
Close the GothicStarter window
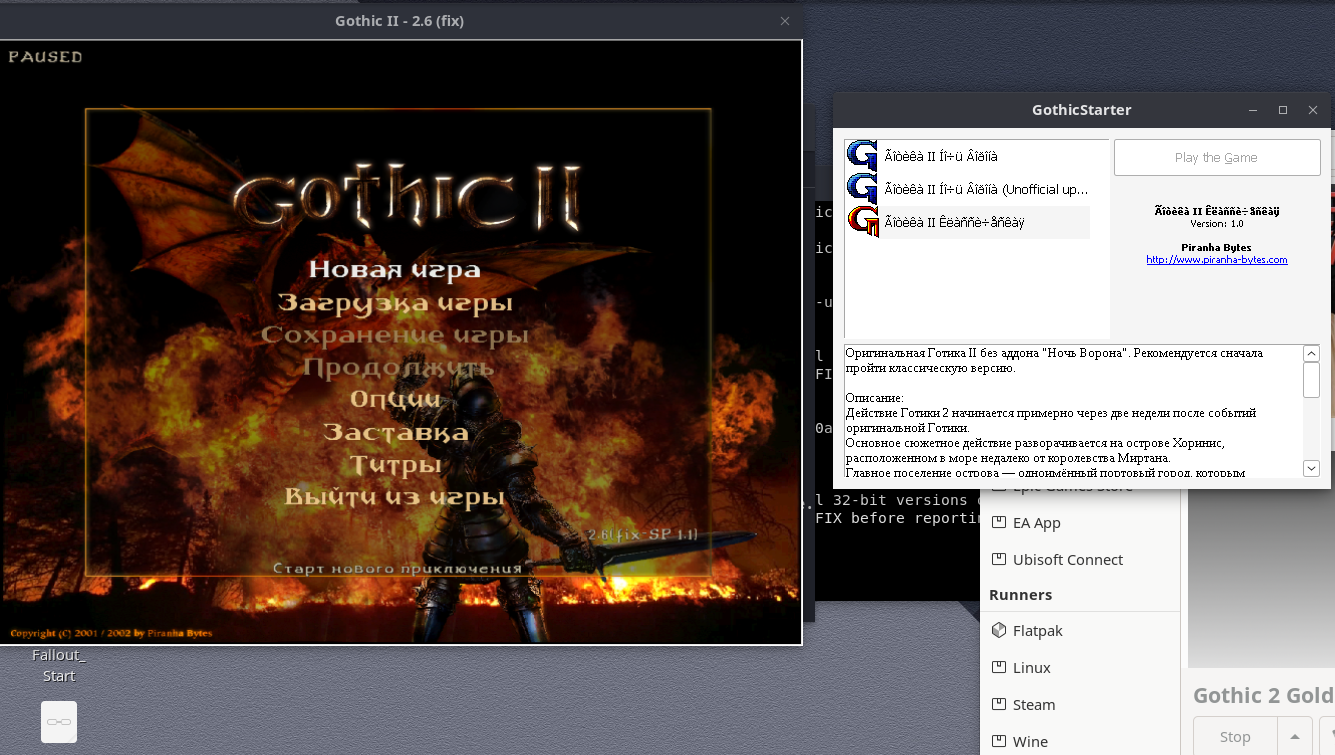pyautogui.click(x=1313, y=110)
